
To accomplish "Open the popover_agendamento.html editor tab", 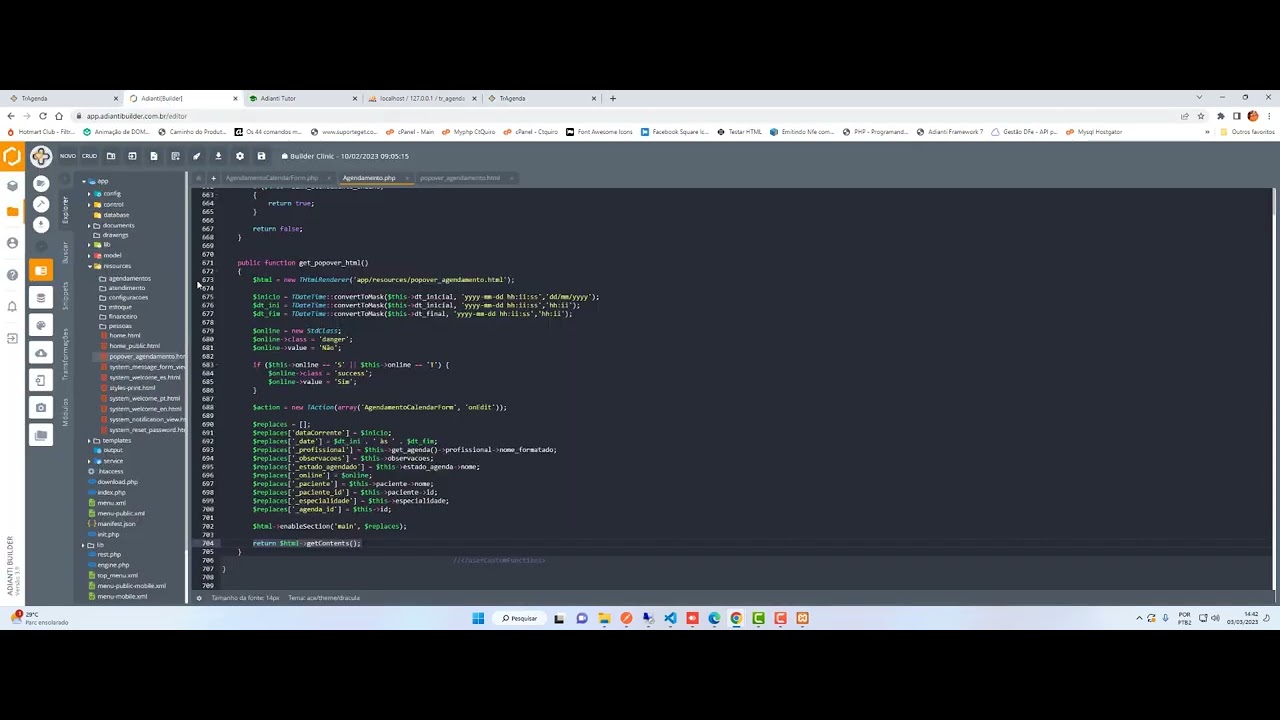I will 460,178.
